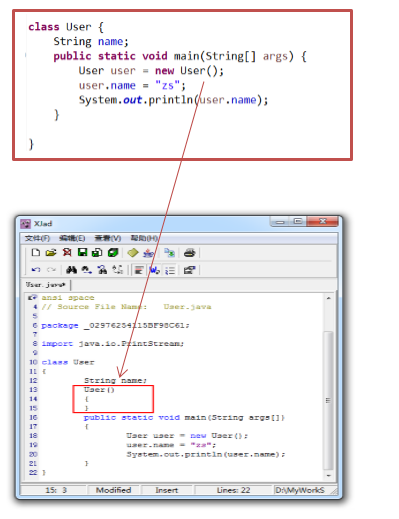This screenshot has height=519, width=399.
Task: Click the Find Next binoculars icon
Action: coord(87,270)
